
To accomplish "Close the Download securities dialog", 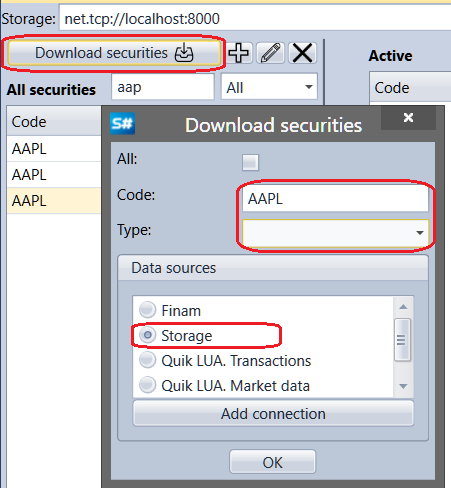I will point(408,117).
